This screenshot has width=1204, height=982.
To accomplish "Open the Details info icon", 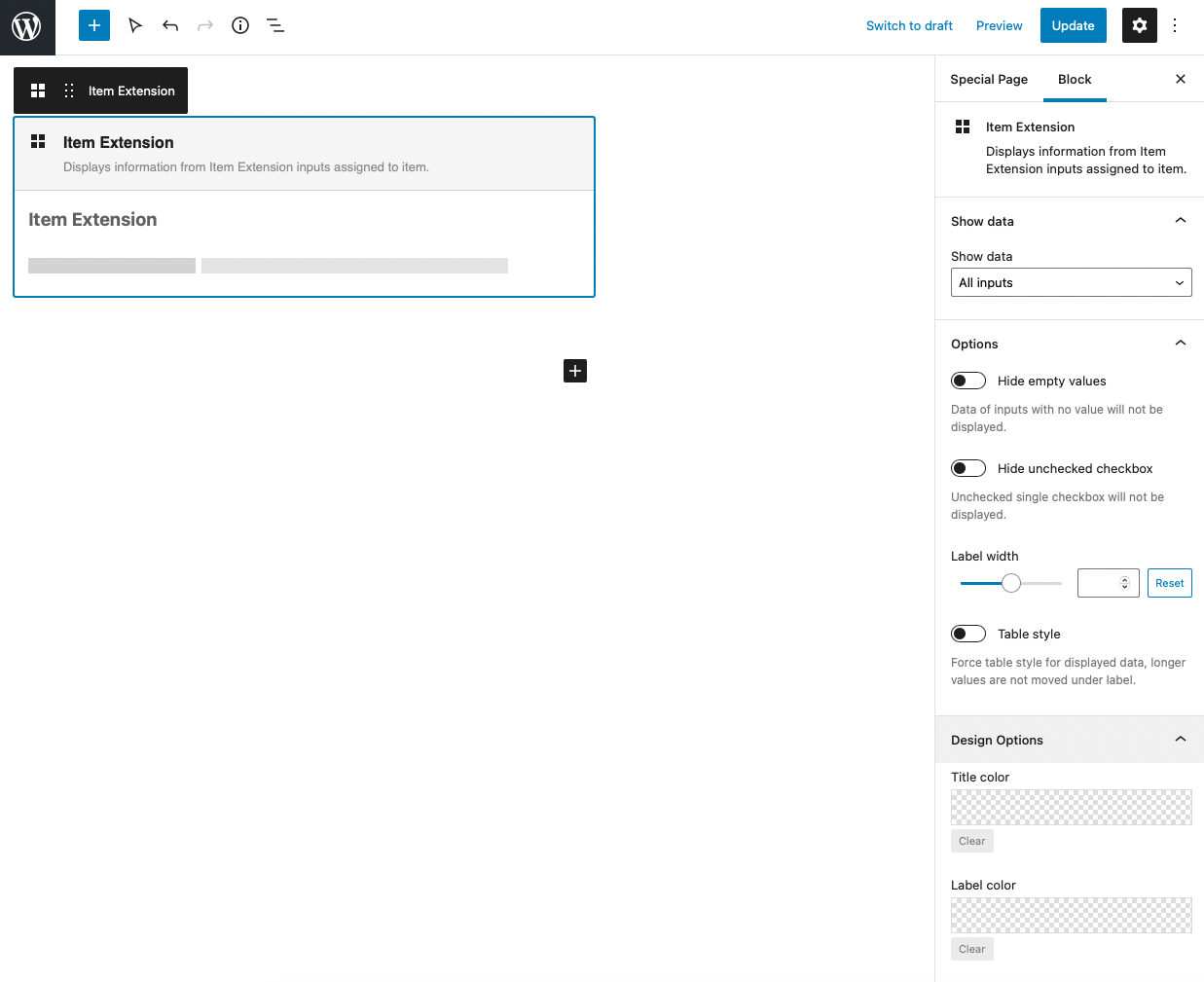I will [x=240, y=25].
